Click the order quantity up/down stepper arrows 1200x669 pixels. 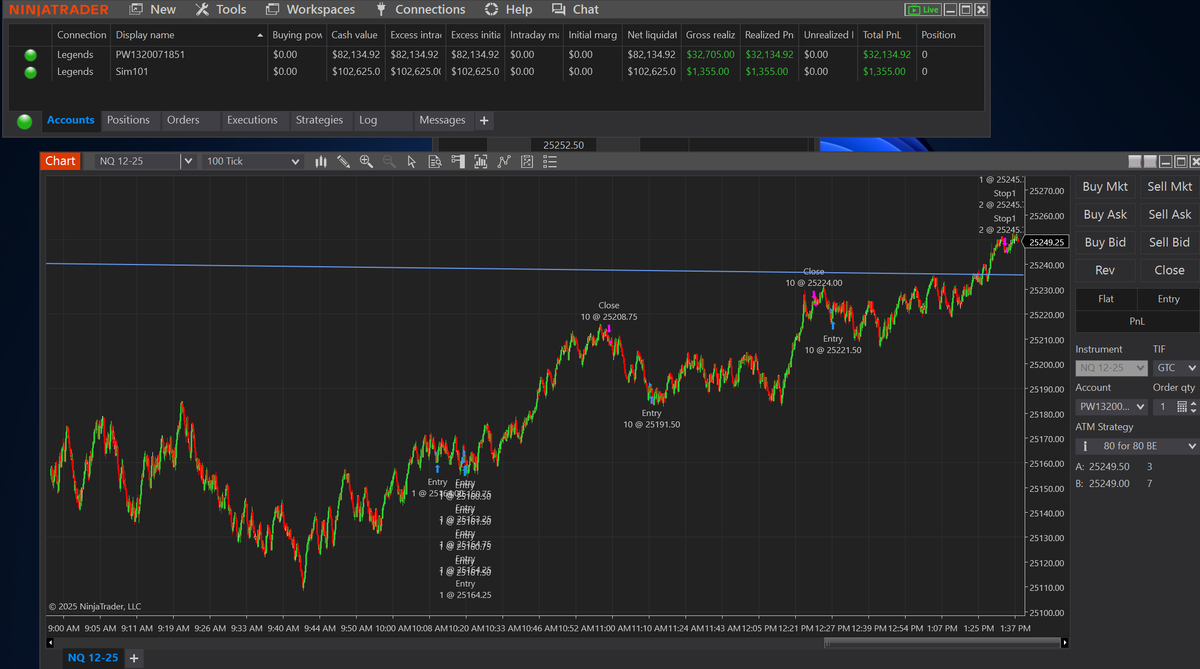(1193, 407)
